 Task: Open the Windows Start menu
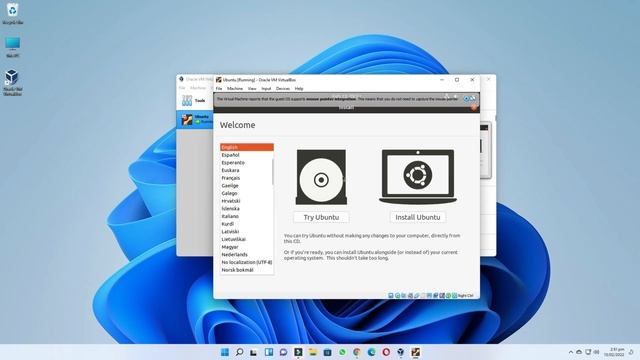coord(224,352)
